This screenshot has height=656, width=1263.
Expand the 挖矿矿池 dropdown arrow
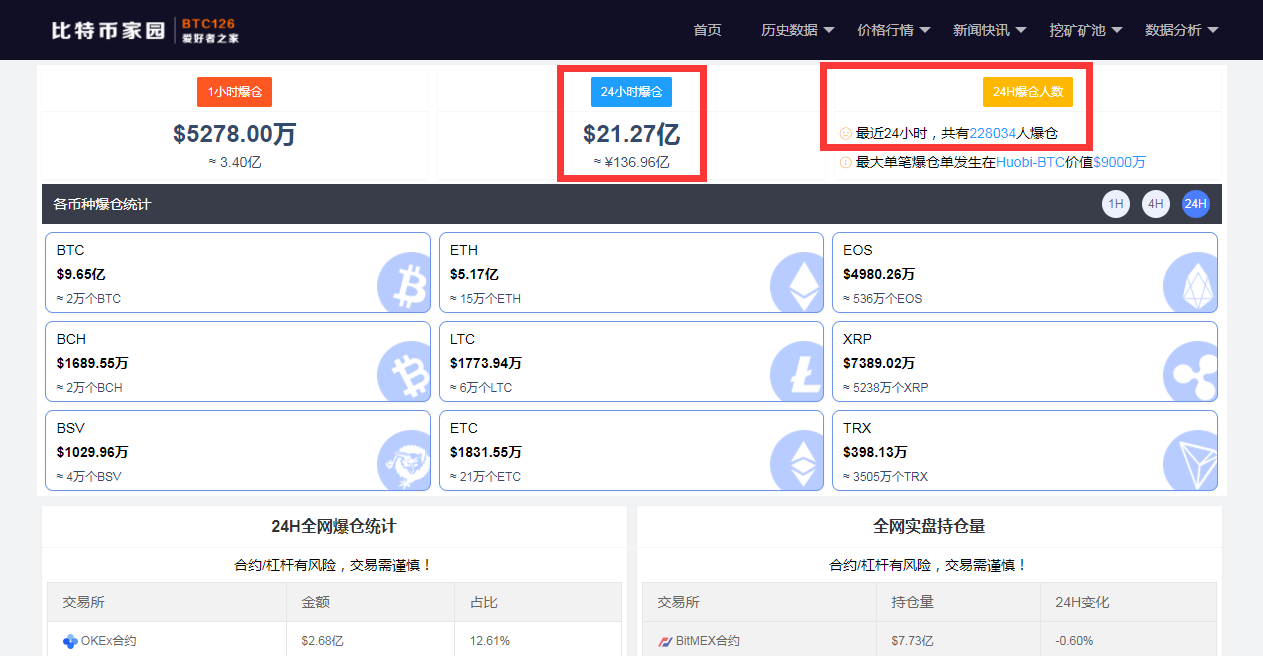pyautogui.click(x=1117, y=30)
